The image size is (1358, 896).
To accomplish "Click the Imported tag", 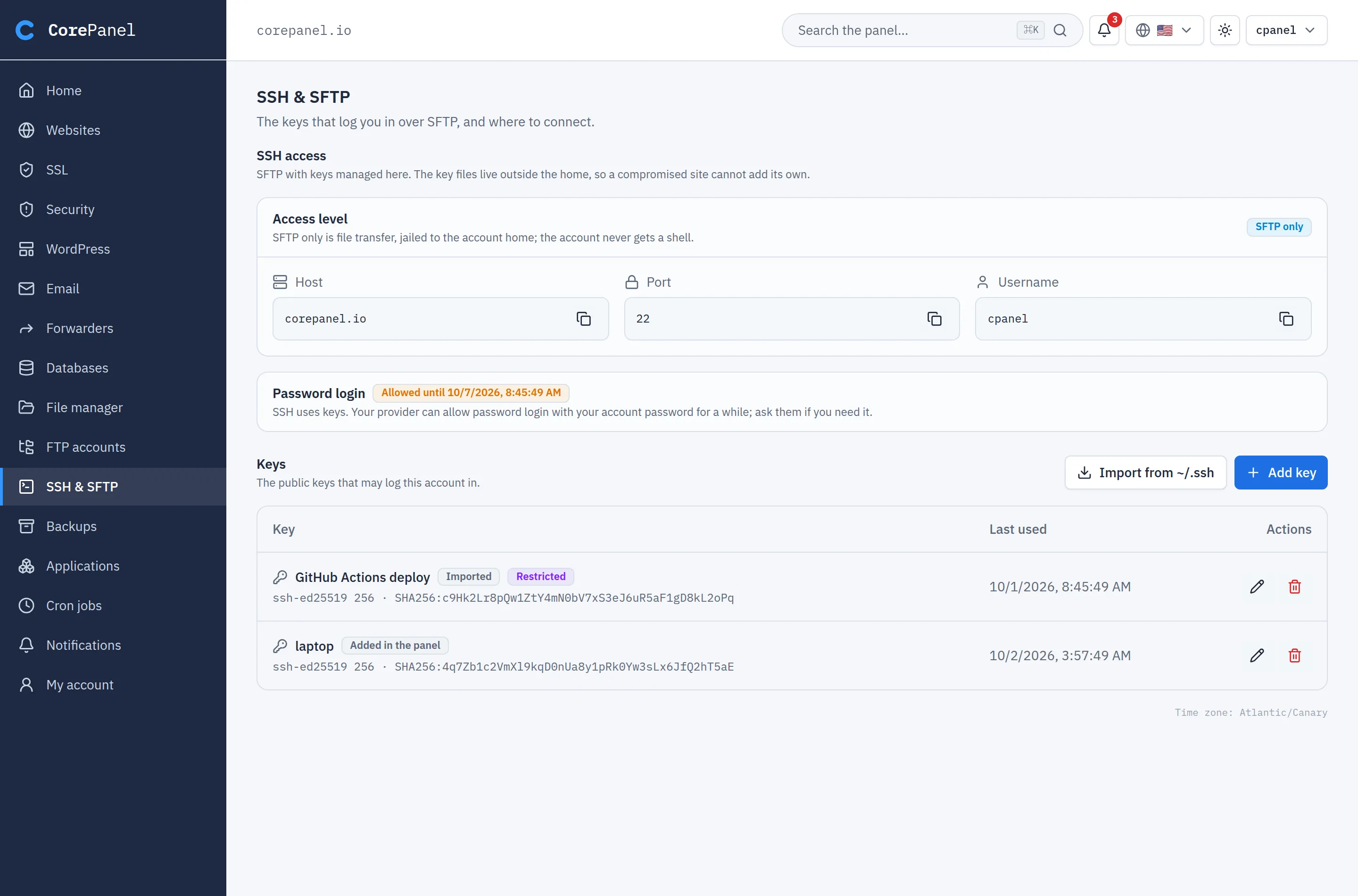I will click(469, 577).
